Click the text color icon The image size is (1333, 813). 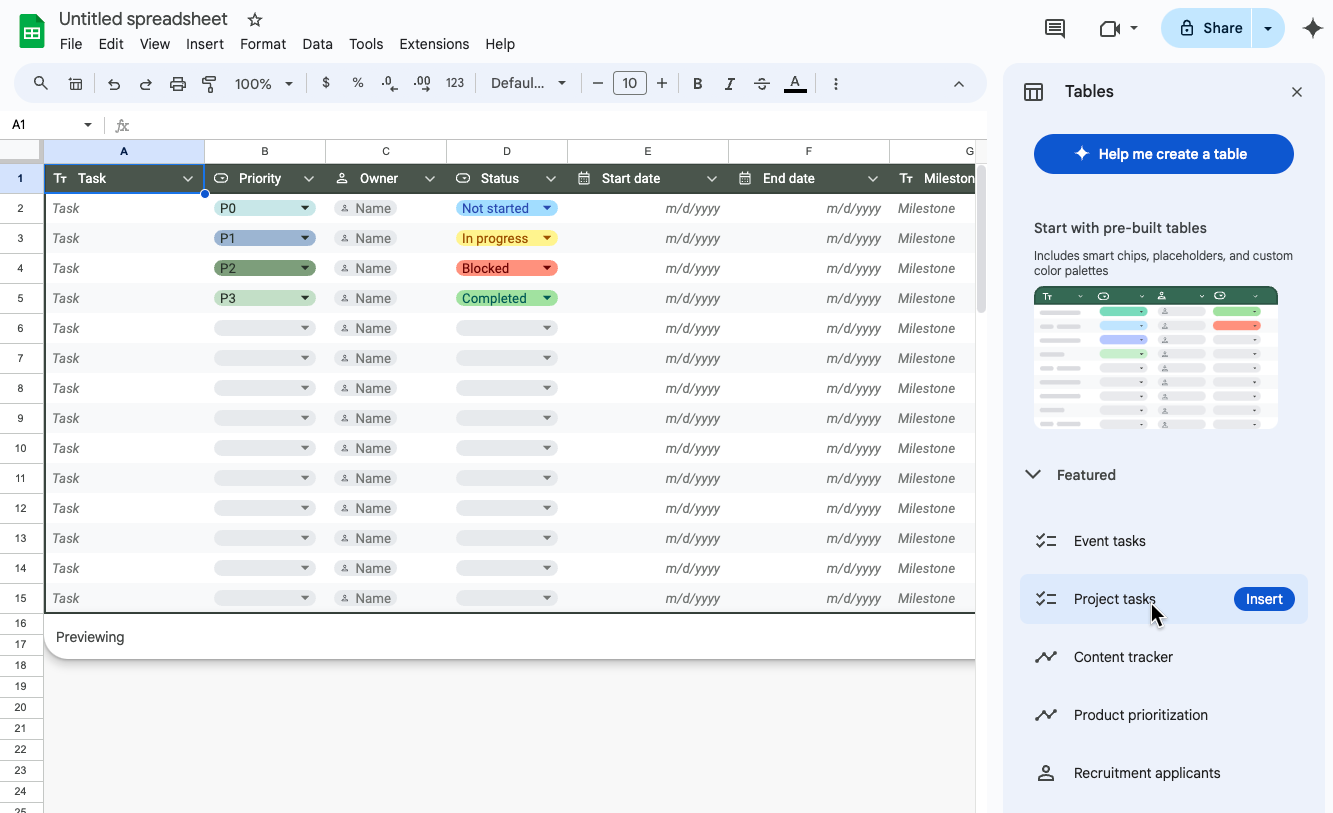(x=795, y=84)
